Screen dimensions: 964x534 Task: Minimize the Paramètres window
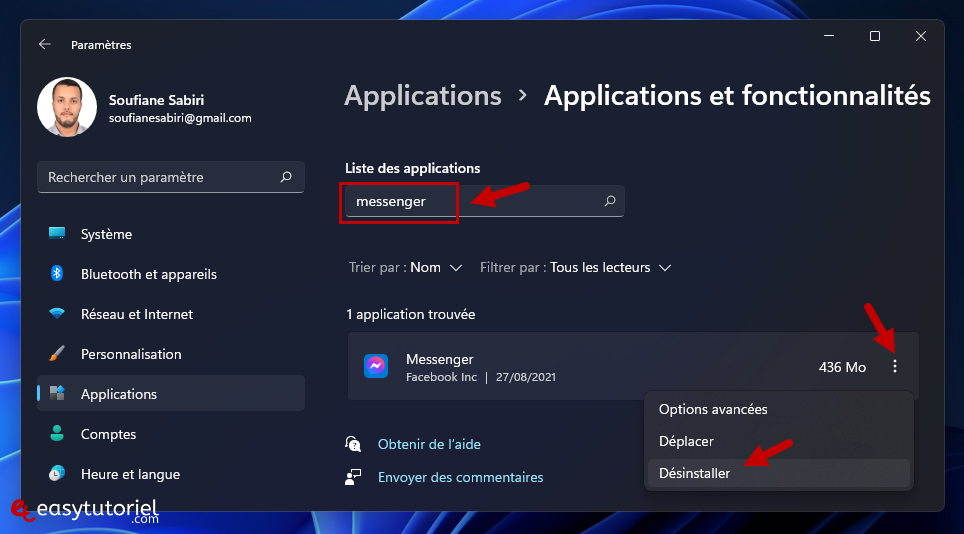coord(829,36)
